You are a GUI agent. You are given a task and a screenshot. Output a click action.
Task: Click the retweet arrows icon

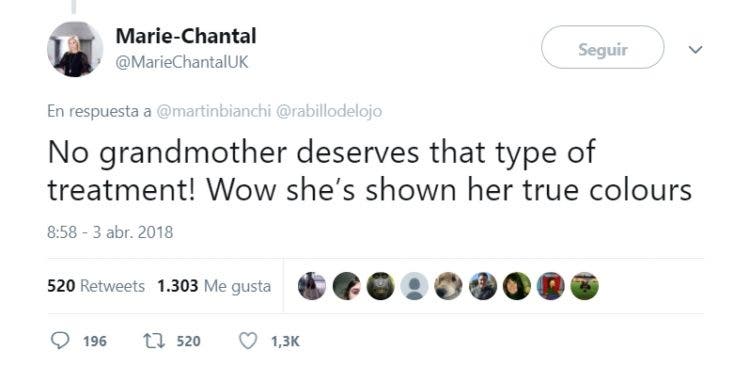click(x=153, y=341)
